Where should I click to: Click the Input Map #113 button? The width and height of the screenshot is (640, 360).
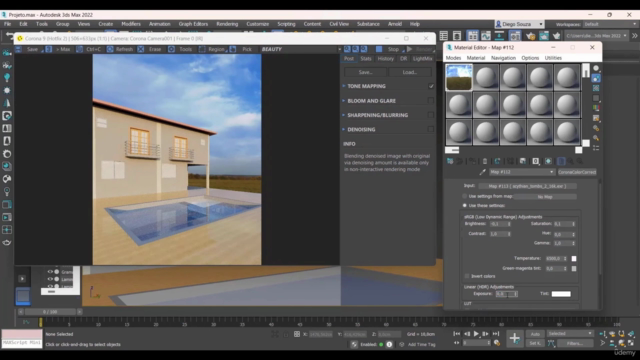pyautogui.click(x=527, y=186)
